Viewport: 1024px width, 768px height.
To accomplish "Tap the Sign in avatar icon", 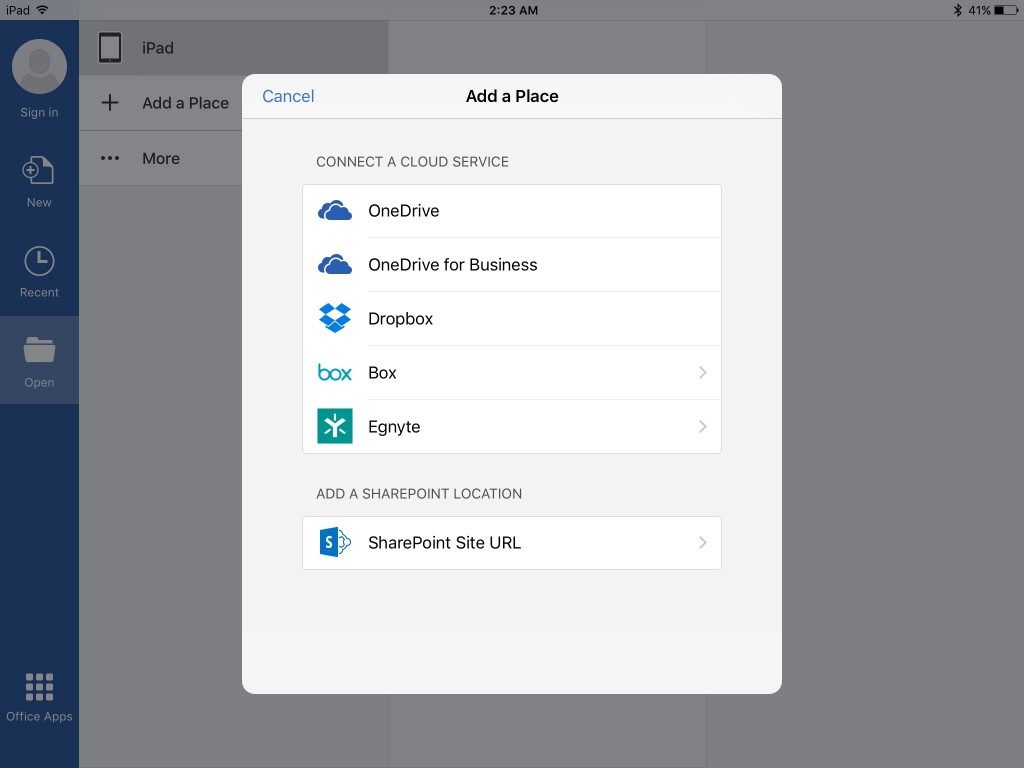I will pyautogui.click(x=39, y=66).
